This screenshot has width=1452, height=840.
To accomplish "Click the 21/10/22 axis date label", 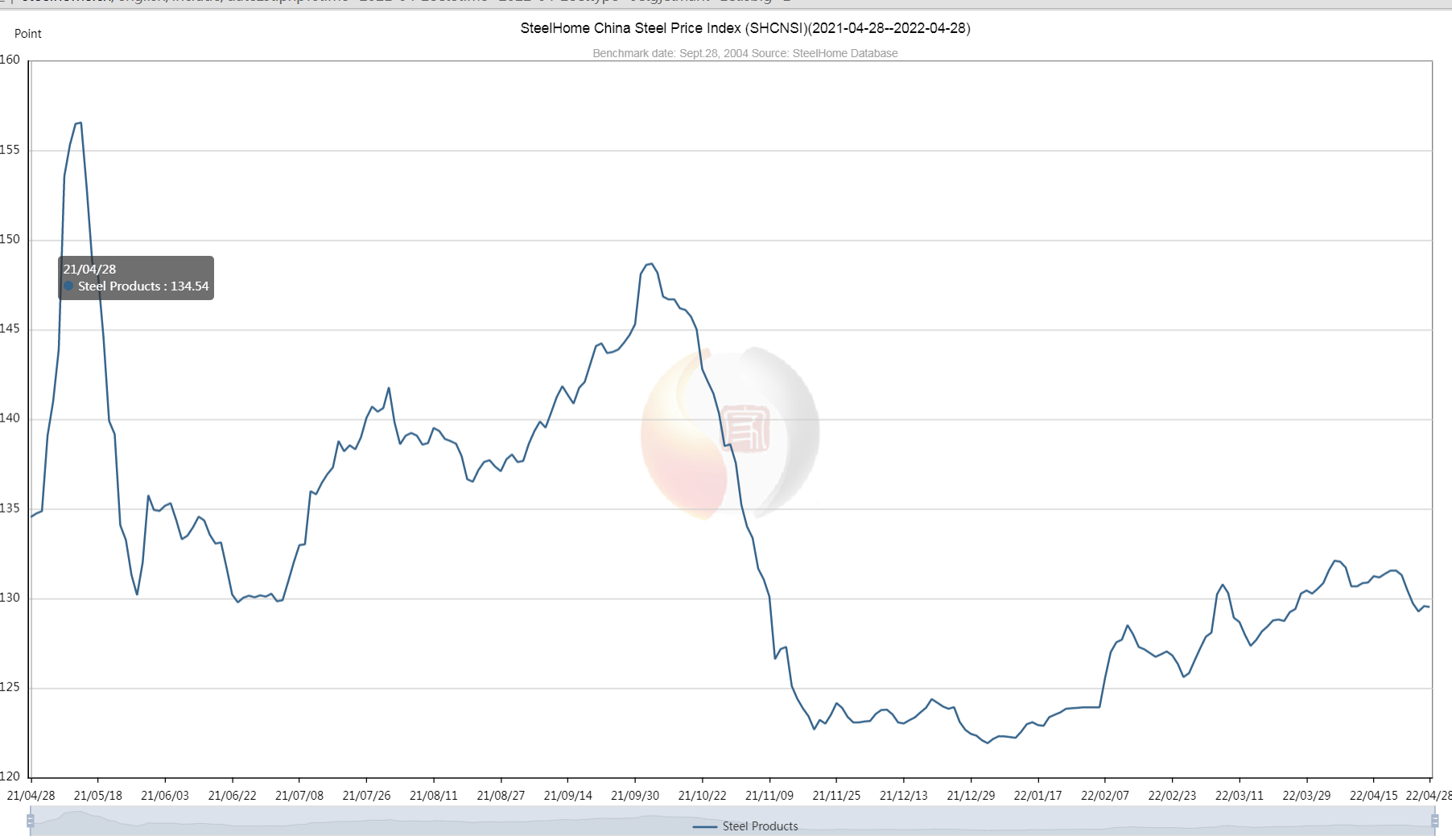I will (x=701, y=795).
